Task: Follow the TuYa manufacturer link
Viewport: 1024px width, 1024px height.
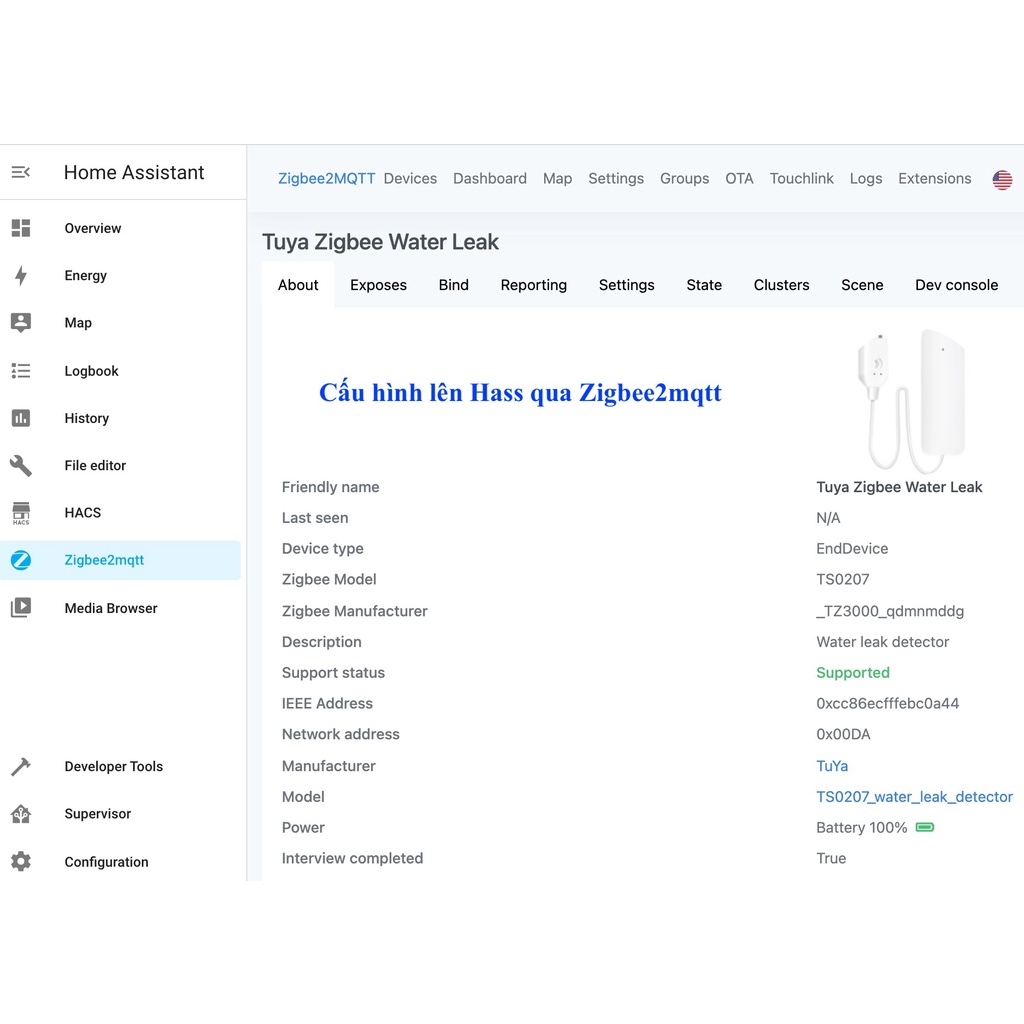Action: pos(832,766)
